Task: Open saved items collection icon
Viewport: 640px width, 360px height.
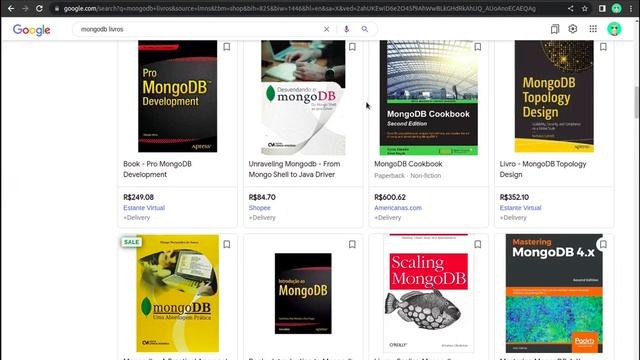Action: point(555,29)
